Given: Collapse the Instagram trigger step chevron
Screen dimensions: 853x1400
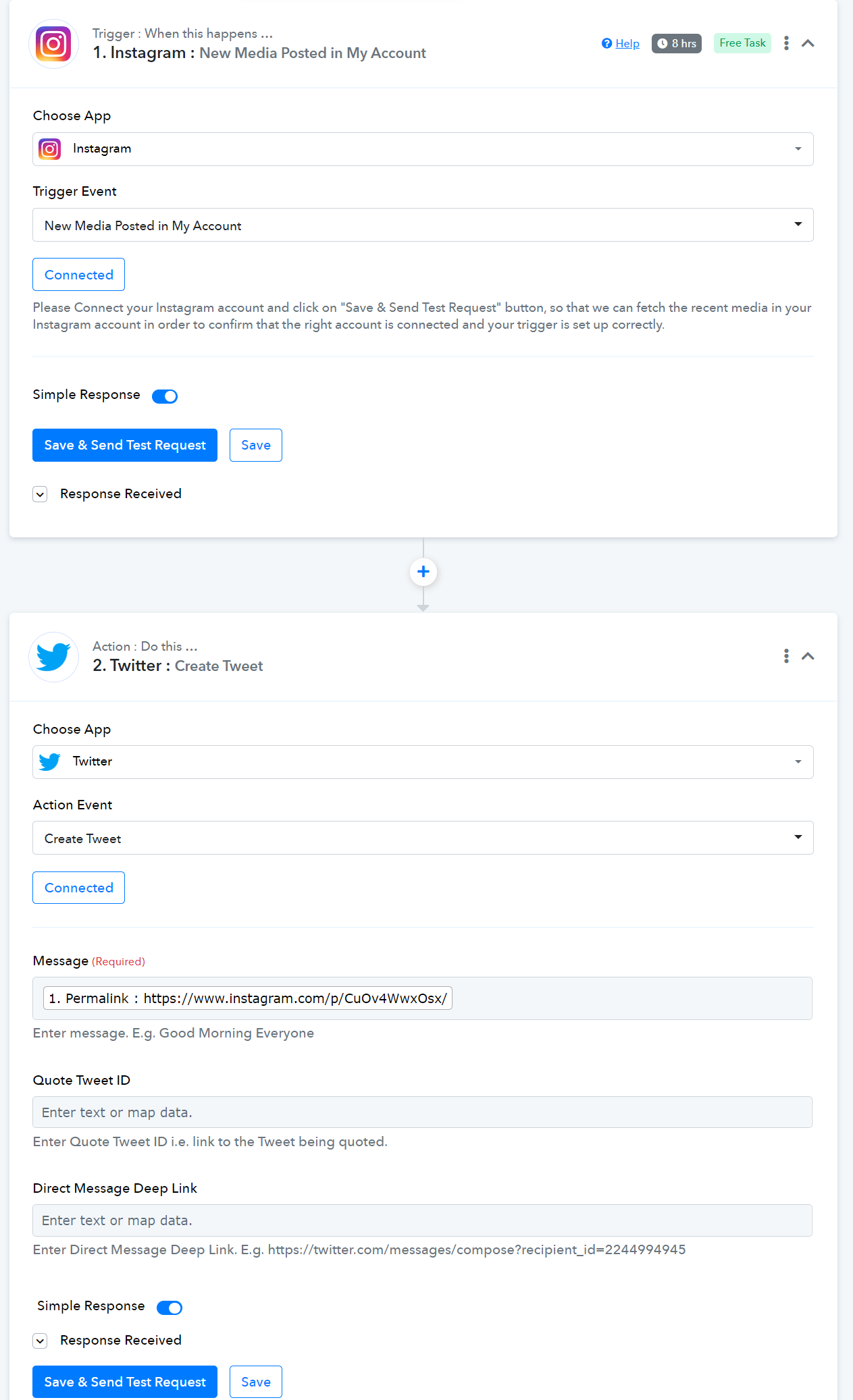Looking at the screenshot, I should [x=808, y=43].
